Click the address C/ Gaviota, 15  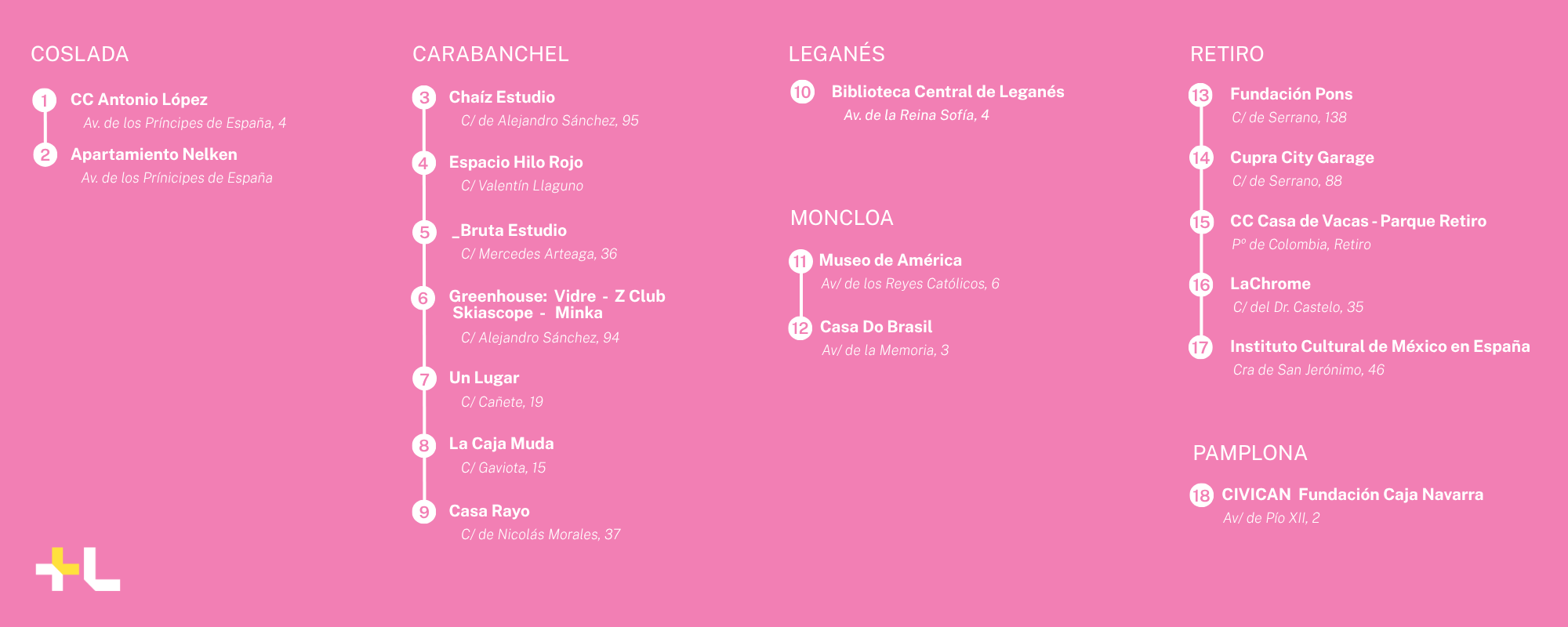coord(503,468)
